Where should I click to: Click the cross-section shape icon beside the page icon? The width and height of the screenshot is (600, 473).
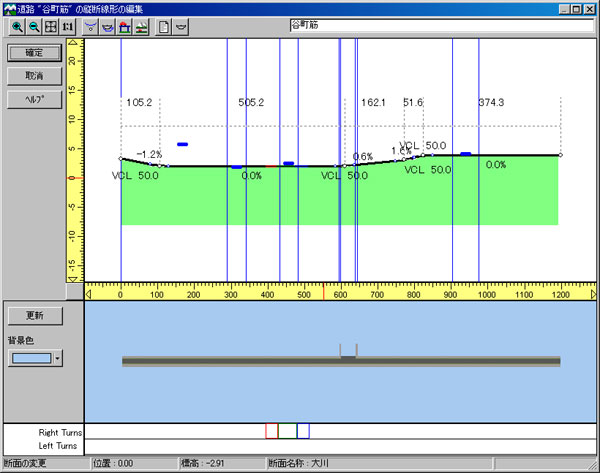pyautogui.click(x=181, y=27)
